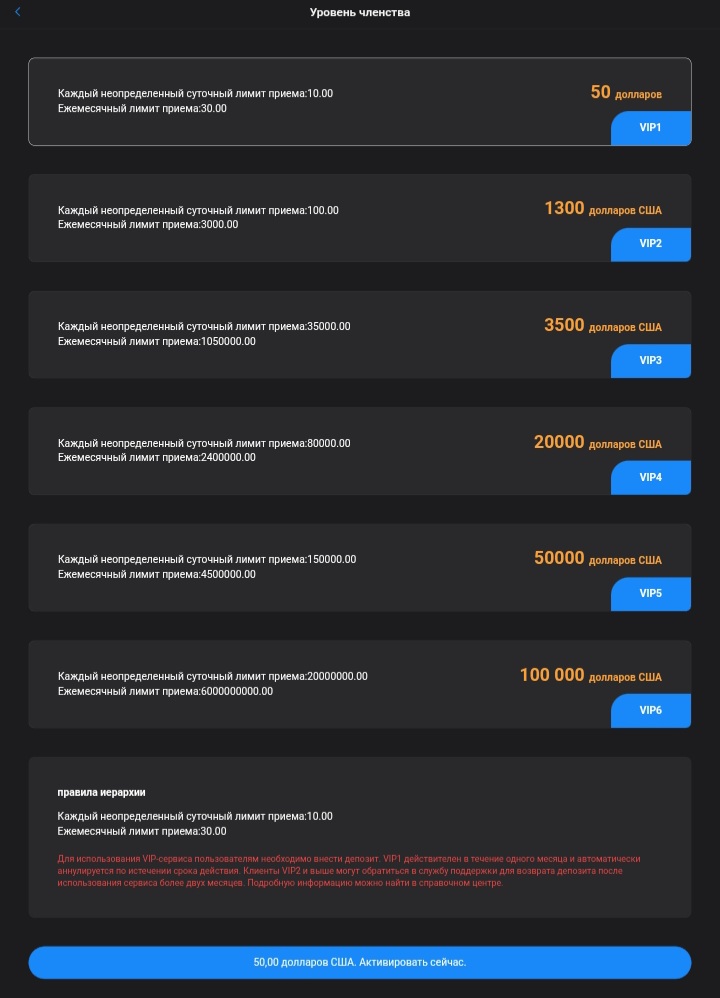Click the 'правила иерархии' heading
Image resolution: width=720 pixels, height=998 pixels.
click(102, 792)
